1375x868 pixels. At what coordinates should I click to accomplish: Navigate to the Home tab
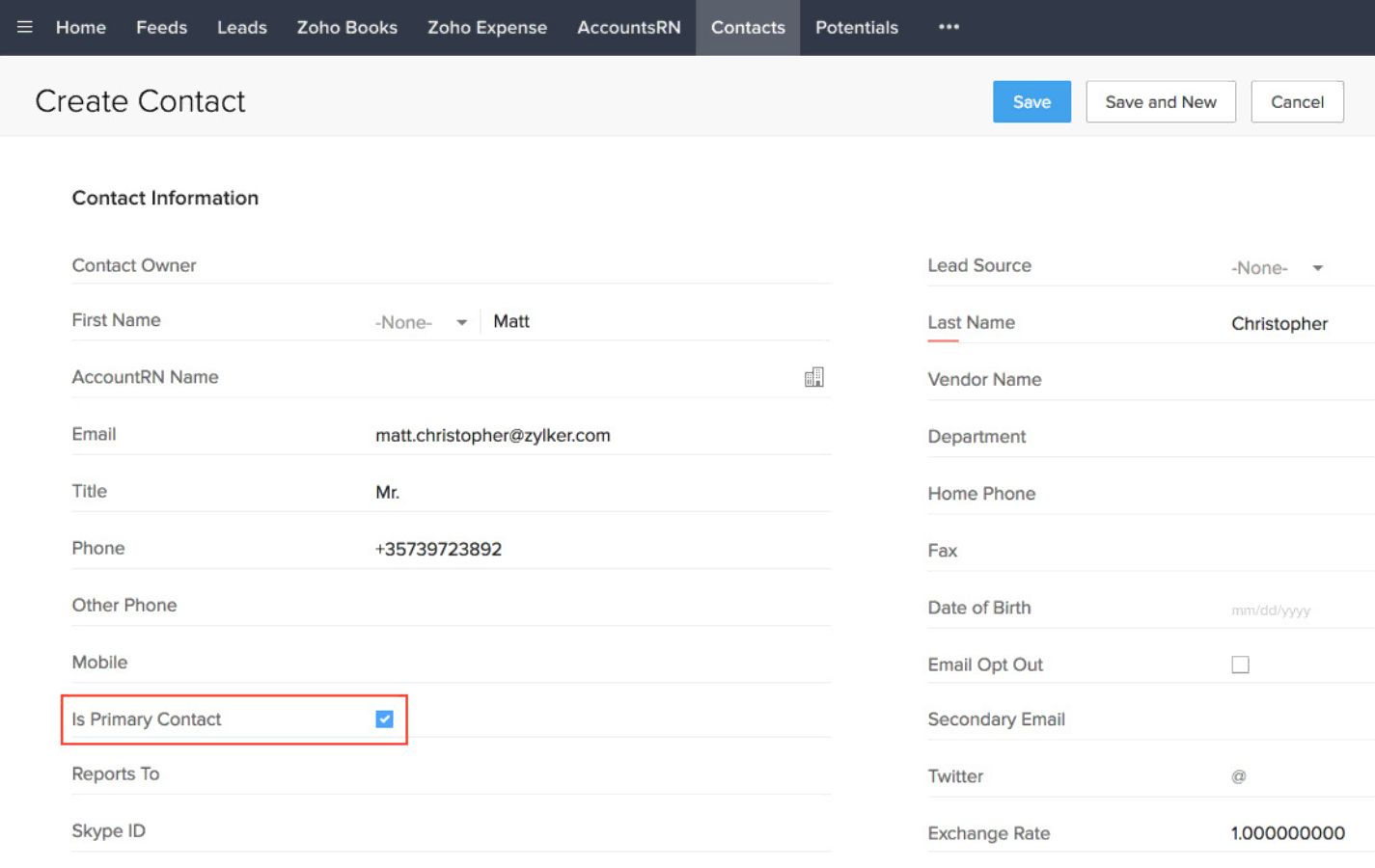click(x=81, y=27)
